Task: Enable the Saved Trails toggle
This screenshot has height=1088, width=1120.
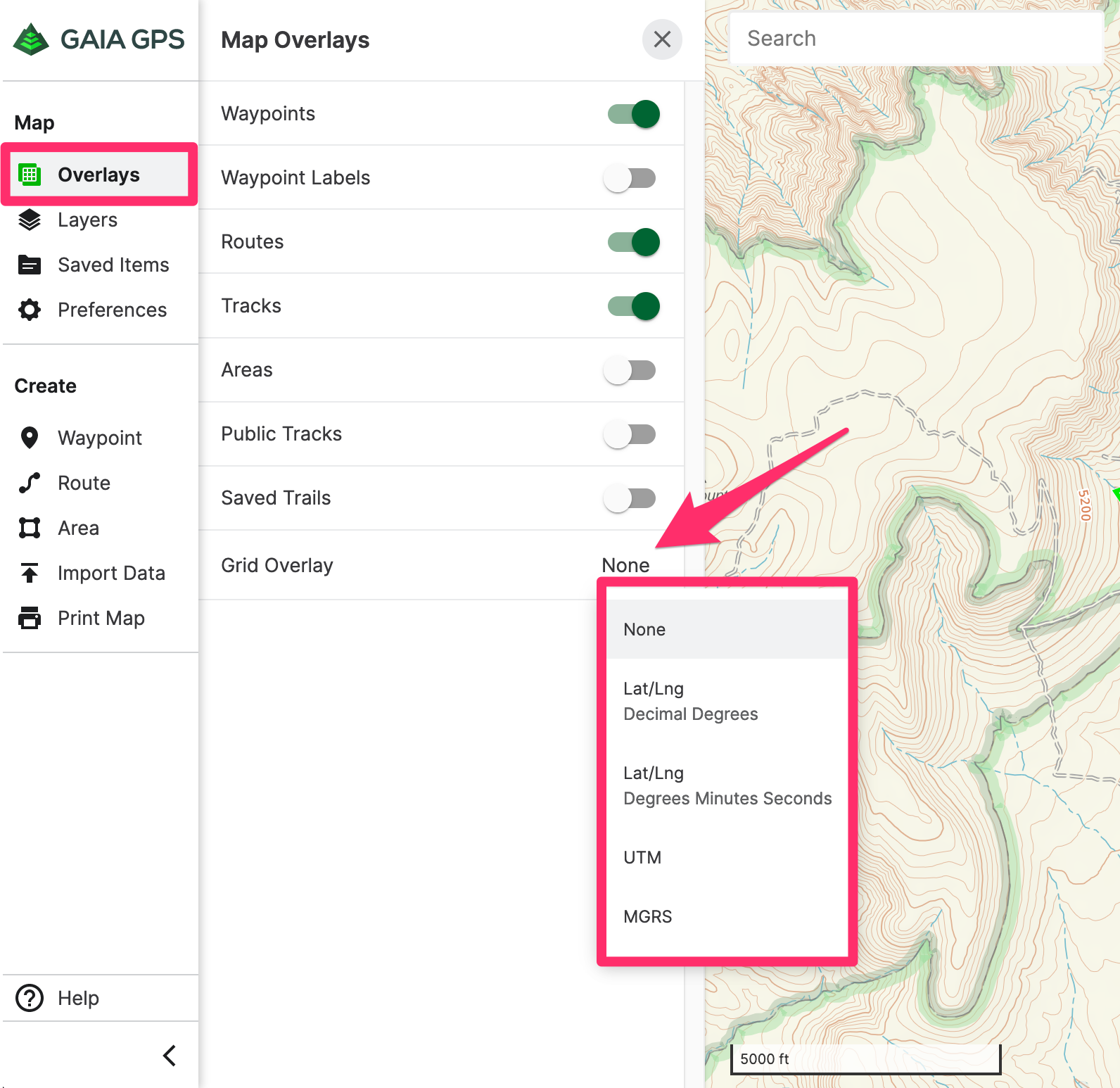Action: click(630, 498)
